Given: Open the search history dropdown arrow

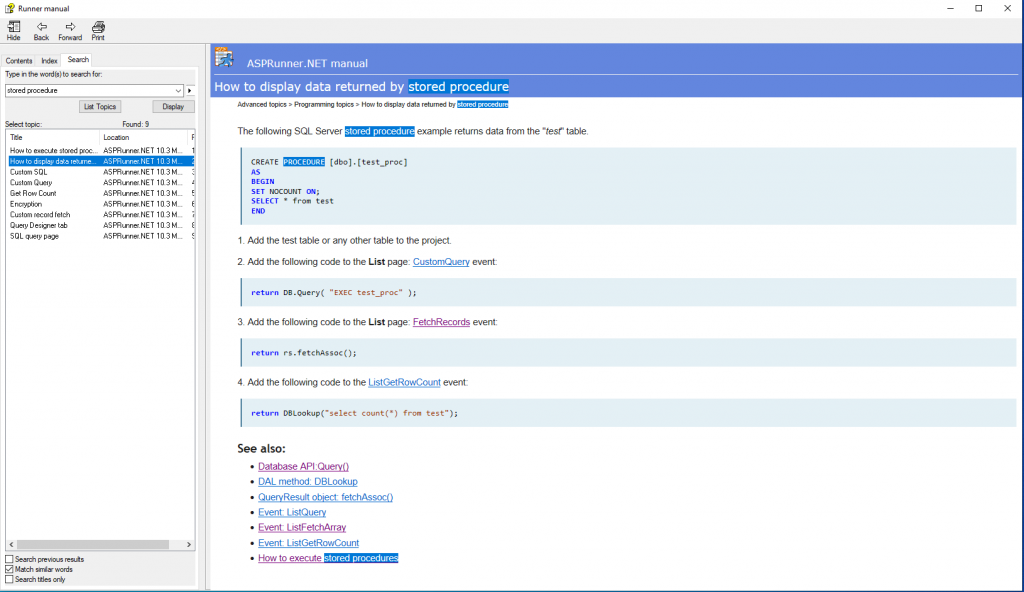Looking at the screenshot, I should click(x=178, y=91).
